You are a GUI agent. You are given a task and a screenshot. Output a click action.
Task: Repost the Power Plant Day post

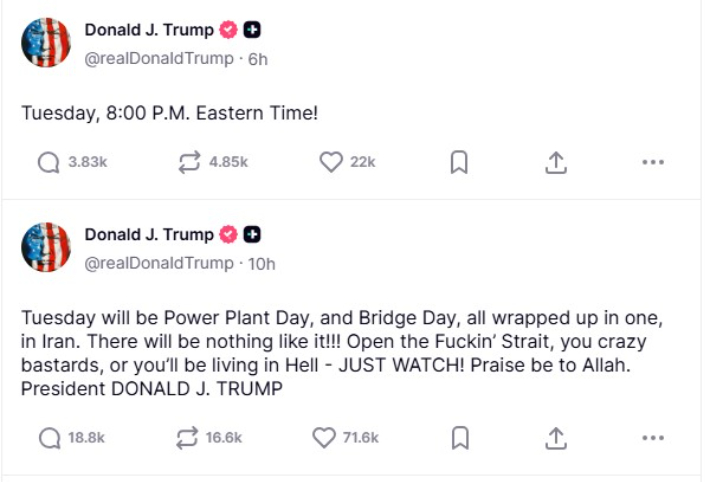click(x=188, y=437)
